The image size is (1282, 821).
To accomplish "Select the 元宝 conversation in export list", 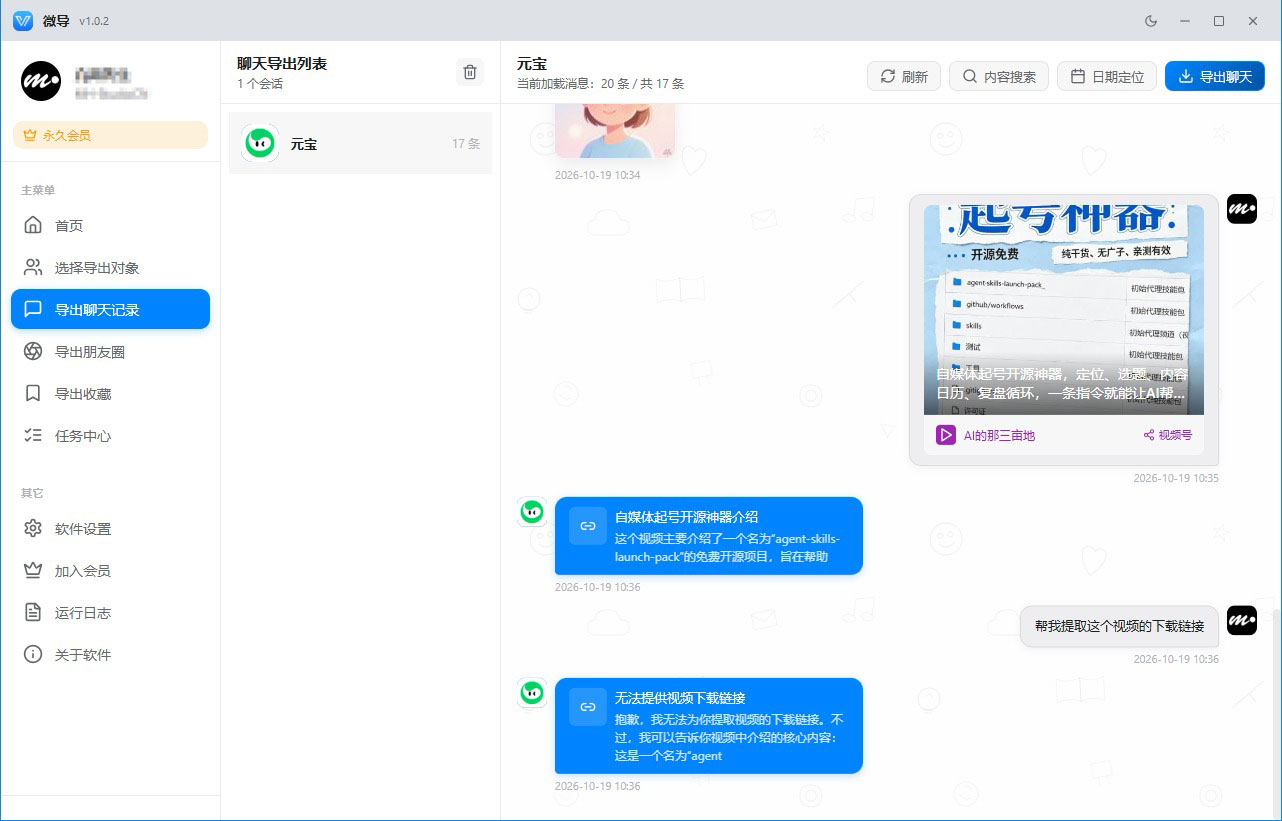I will pos(360,143).
